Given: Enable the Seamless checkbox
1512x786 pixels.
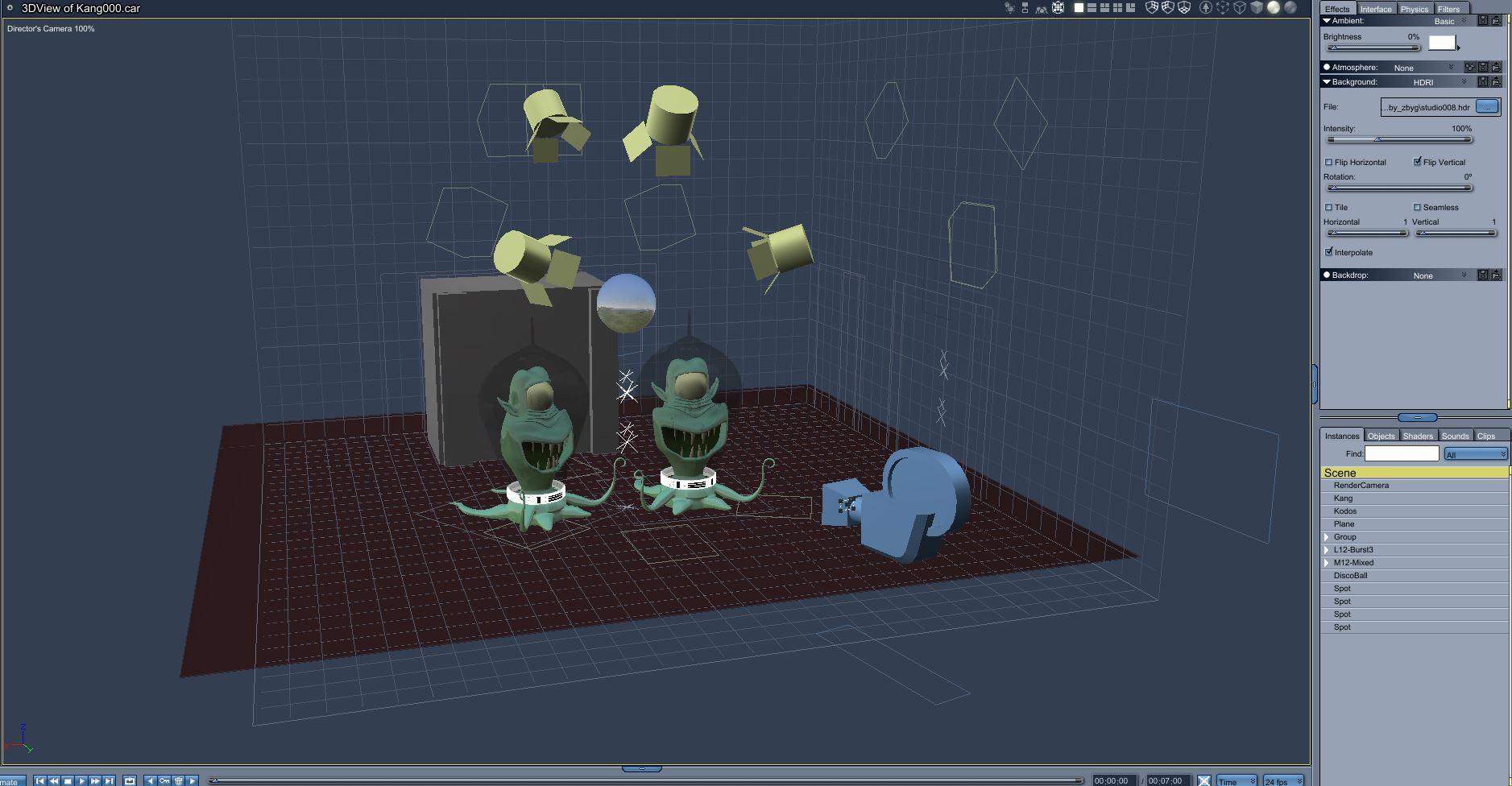Looking at the screenshot, I should pyautogui.click(x=1418, y=208).
